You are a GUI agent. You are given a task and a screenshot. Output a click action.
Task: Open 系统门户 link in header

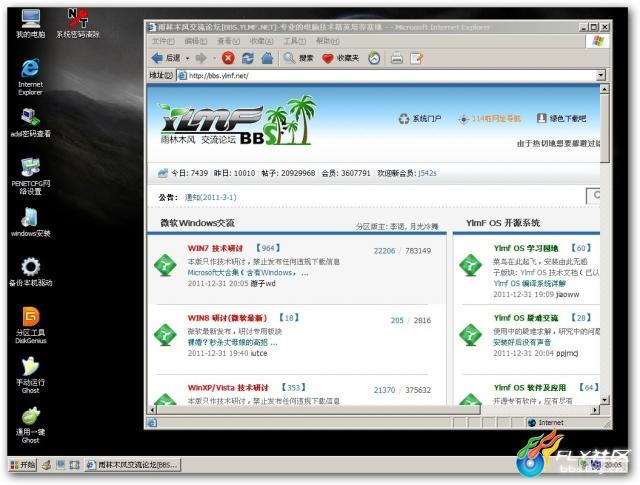[420, 119]
